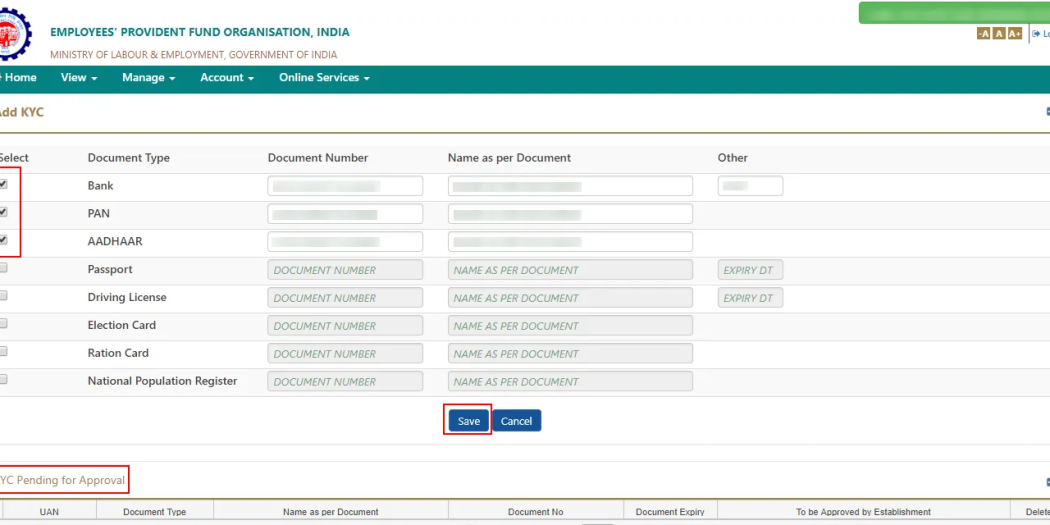Collapse the Add KYC panel icon
Image resolution: width=1050 pixels, height=525 pixels.
1046,112
